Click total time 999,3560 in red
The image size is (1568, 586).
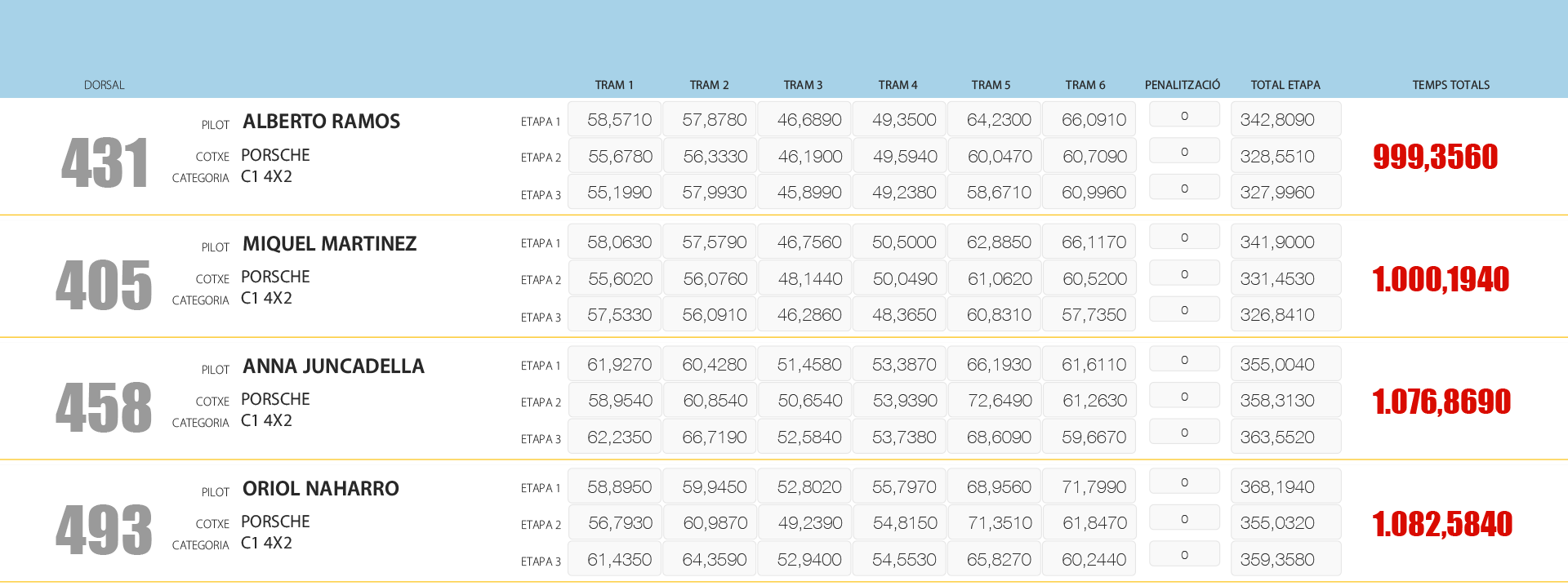[1435, 157]
